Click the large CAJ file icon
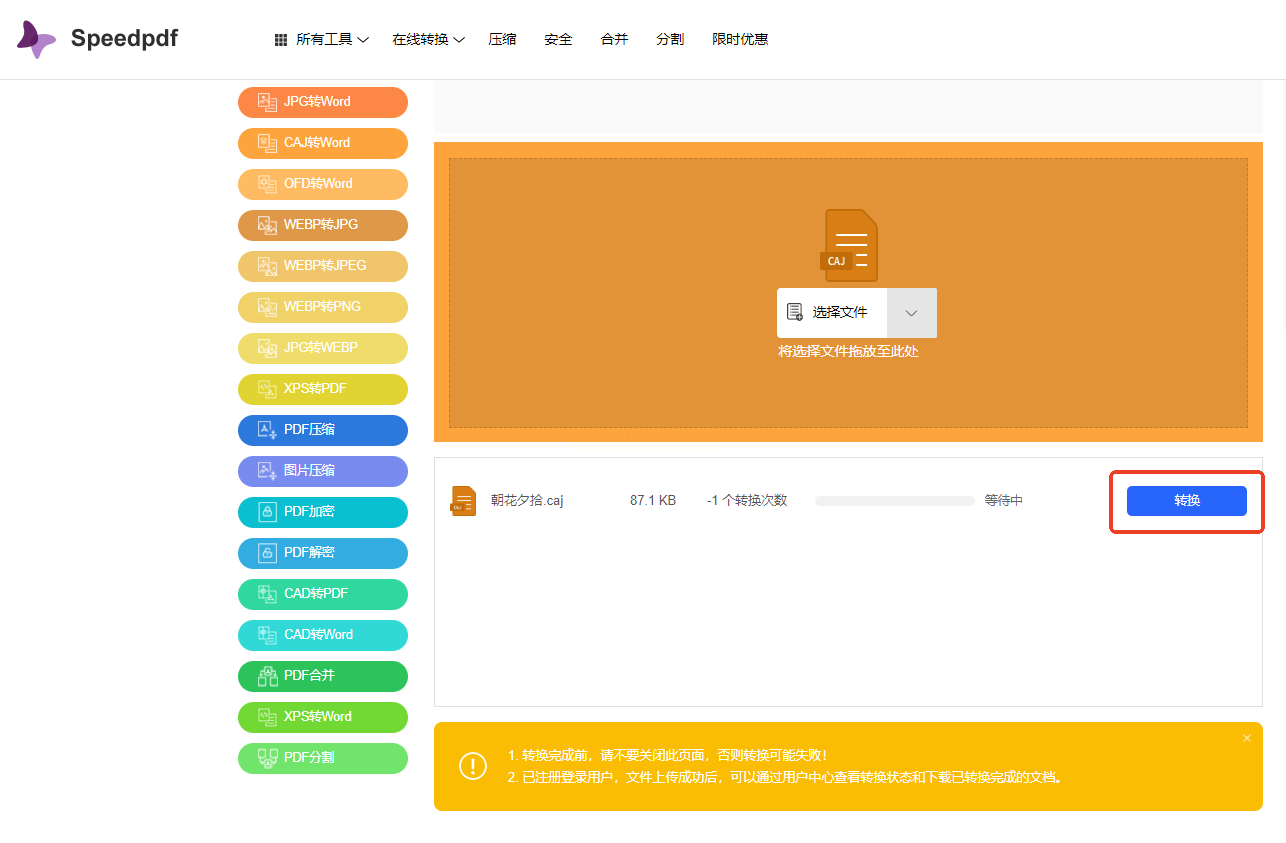Screen dimensions: 1286x843 [x=849, y=245]
